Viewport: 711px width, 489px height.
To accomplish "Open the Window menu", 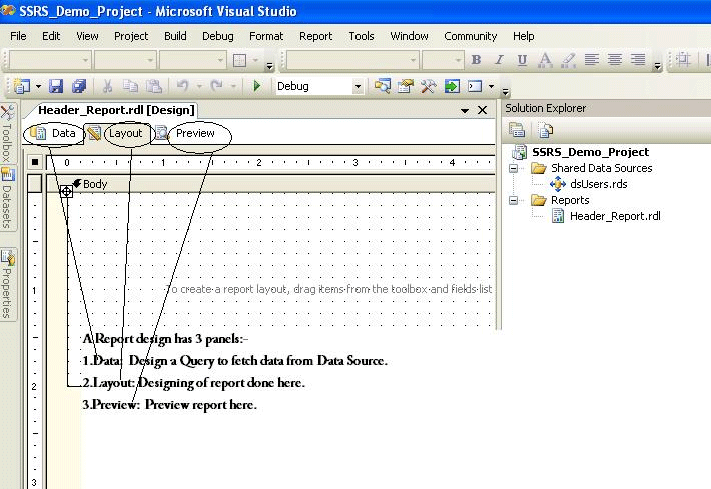I will [409, 36].
